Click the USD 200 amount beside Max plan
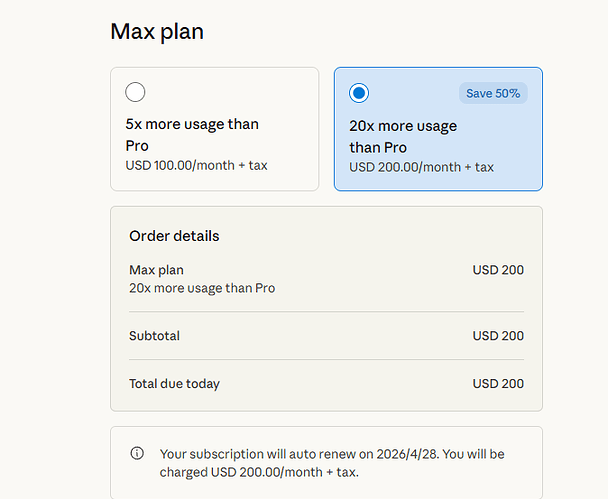The image size is (608, 499). [x=498, y=270]
